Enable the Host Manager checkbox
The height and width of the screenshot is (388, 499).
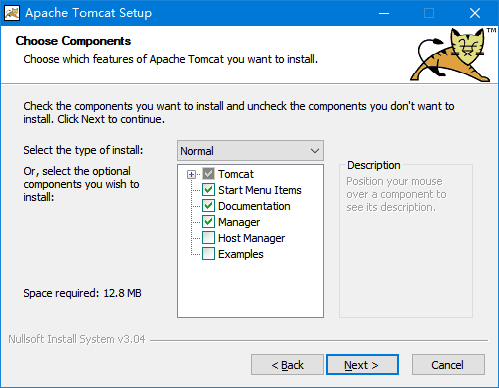tap(208, 238)
